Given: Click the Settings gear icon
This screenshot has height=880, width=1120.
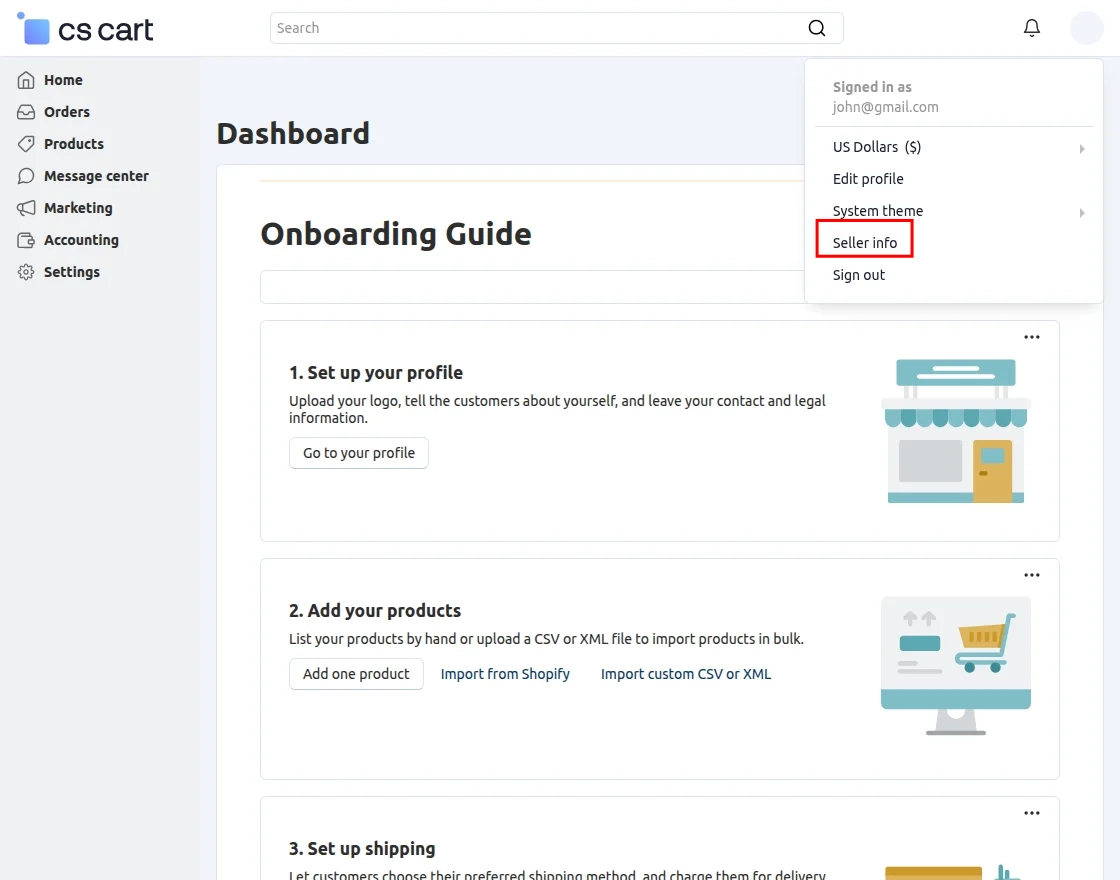Looking at the screenshot, I should coord(26,272).
